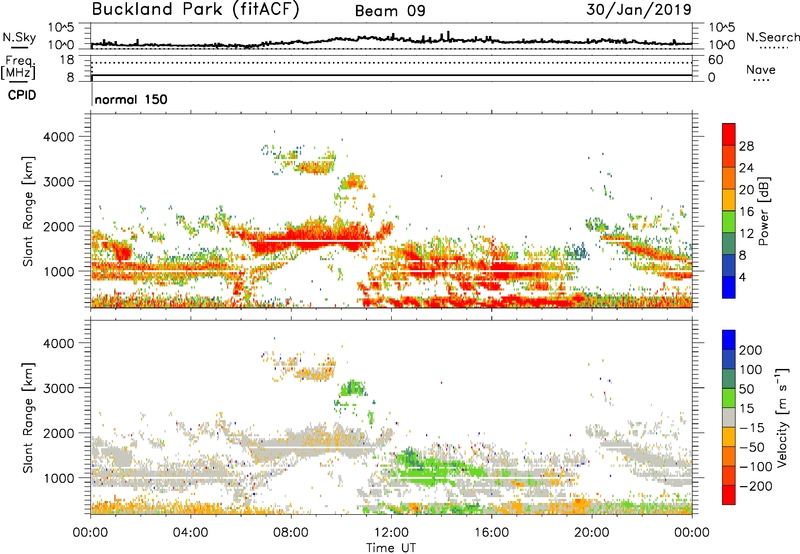Click power colorbar value 4
The height and width of the screenshot is (554, 800).
click(742, 277)
